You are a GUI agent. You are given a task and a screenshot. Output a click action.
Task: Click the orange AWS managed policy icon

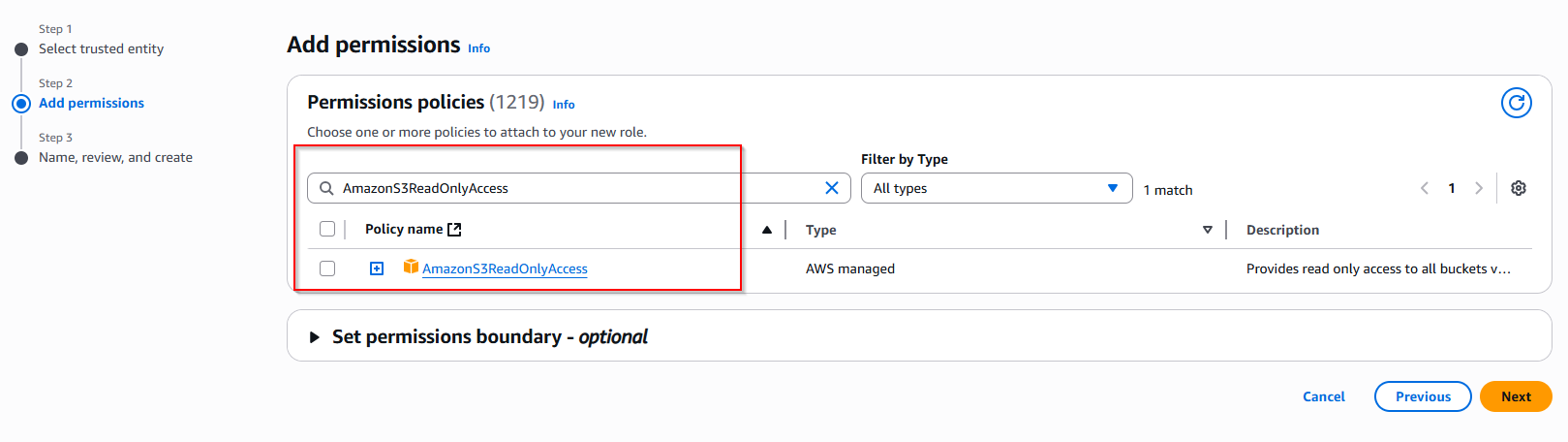[411, 268]
